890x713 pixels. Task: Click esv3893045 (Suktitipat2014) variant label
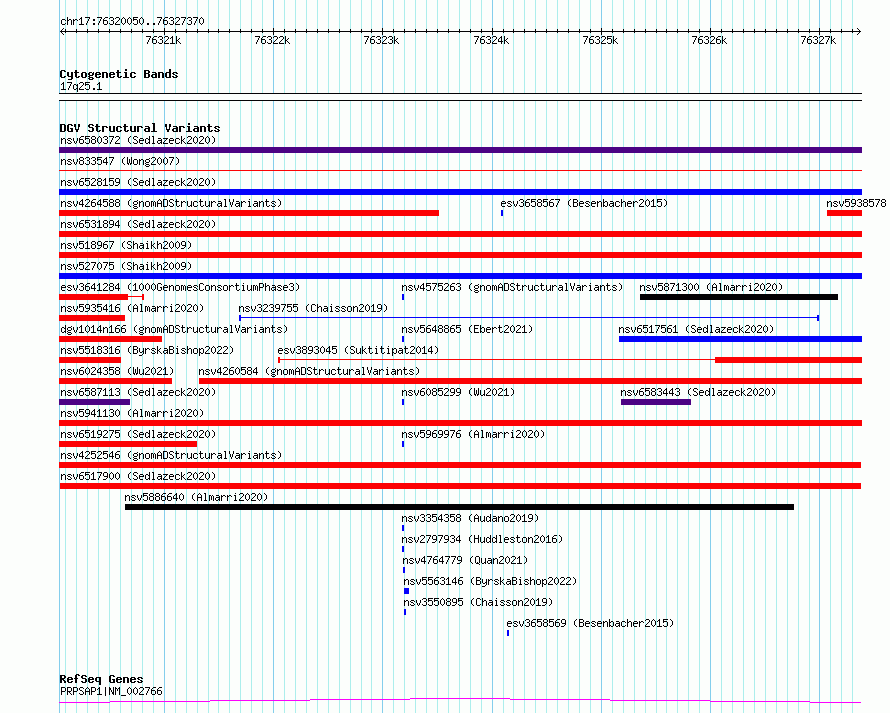pos(358,350)
